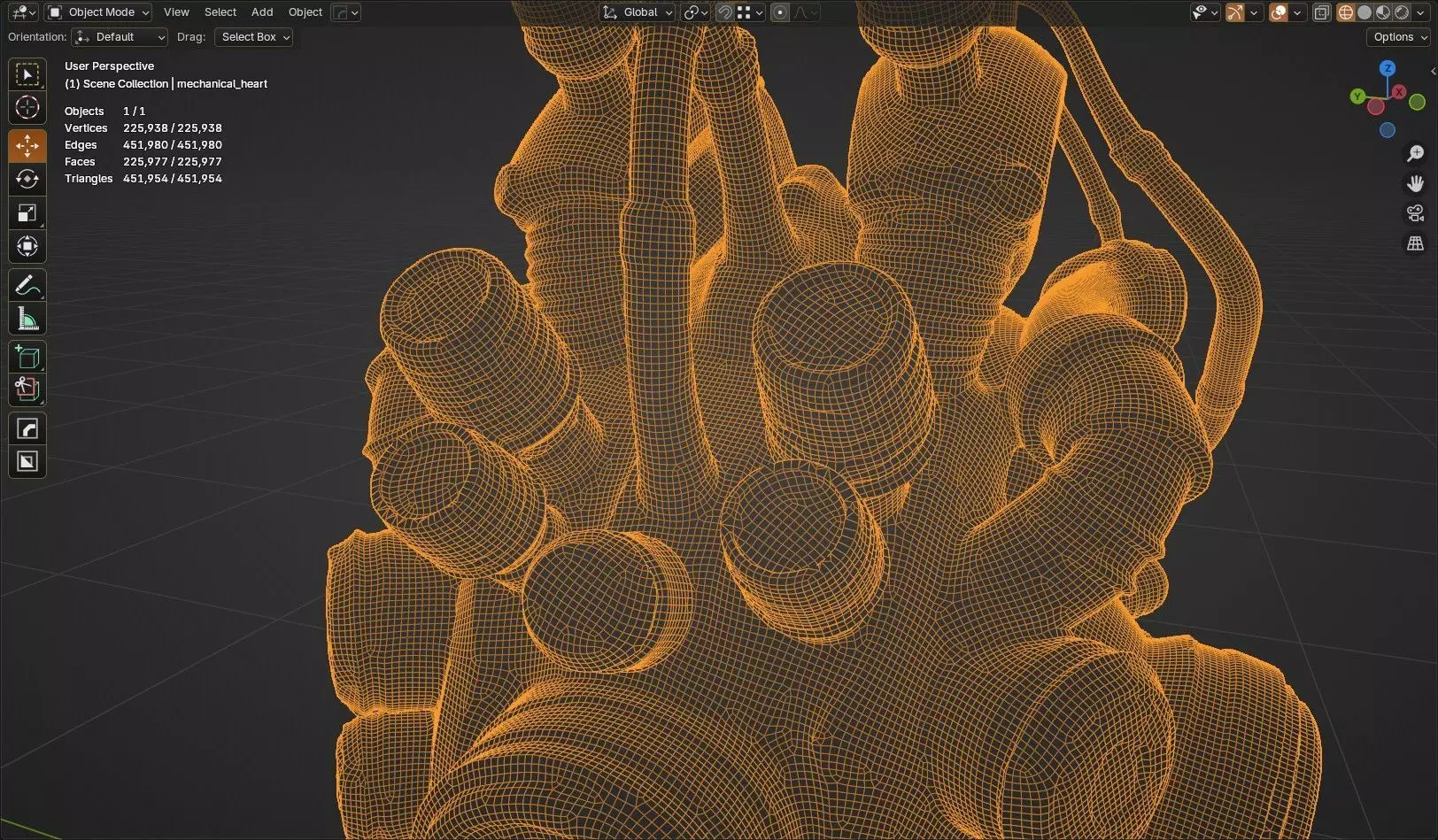Choose the Measure tool
Viewport: 1438px width, 840px height.
(x=27, y=320)
